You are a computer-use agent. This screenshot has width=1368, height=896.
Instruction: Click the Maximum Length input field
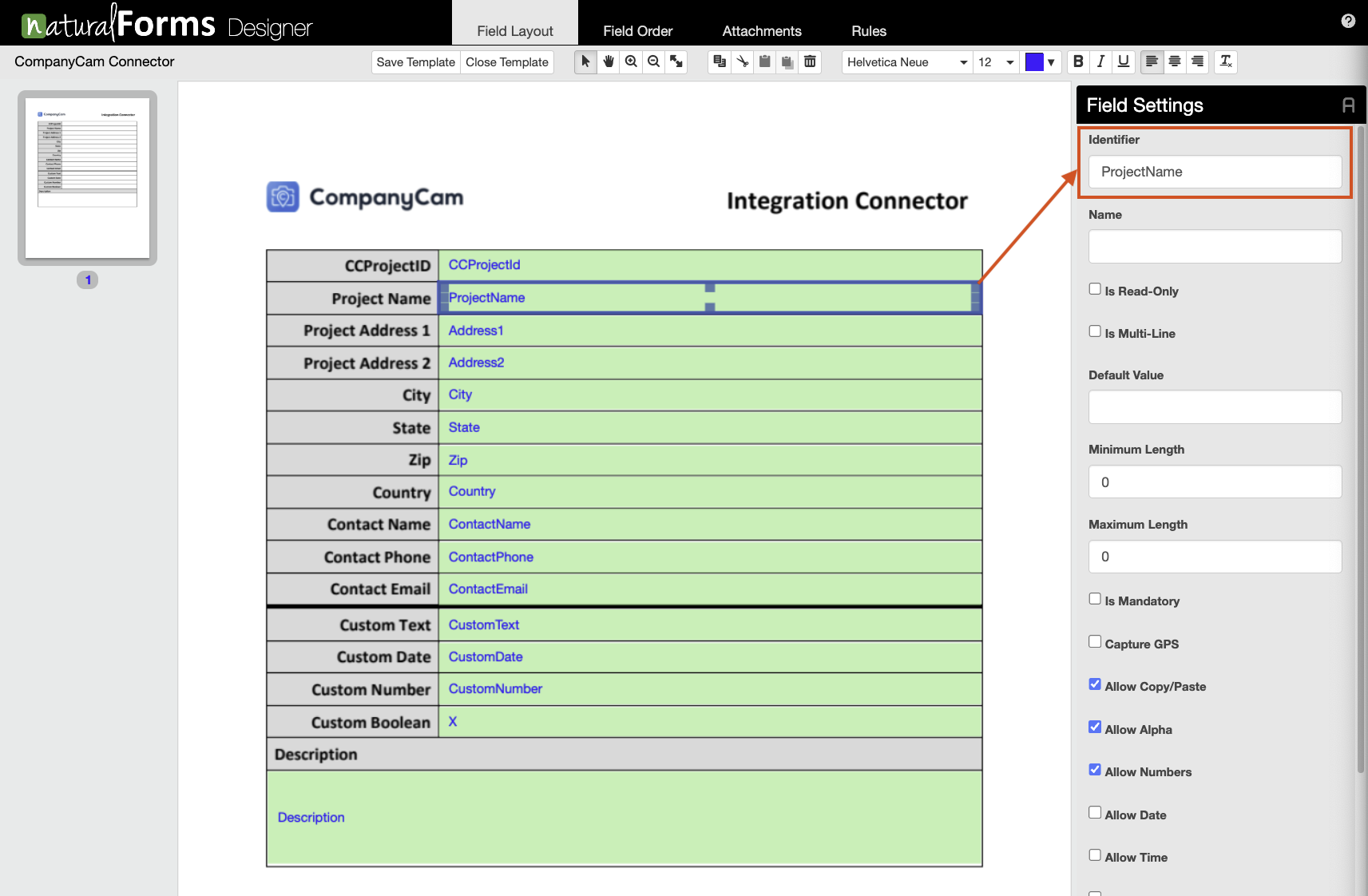coord(1215,557)
